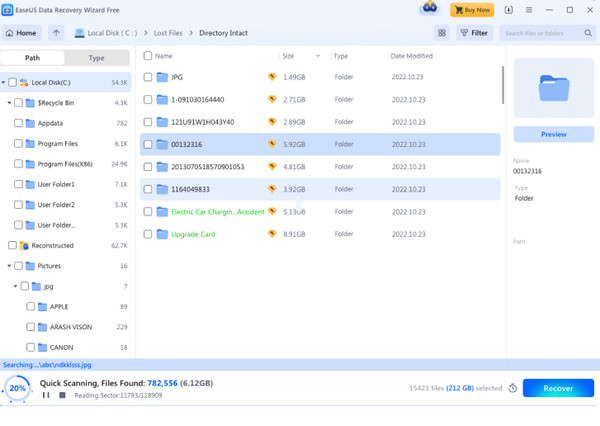Screen dimensions: 600x426
Task: Collapse the $Recycle Bin tree node
Action: pyautogui.click(x=9, y=103)
